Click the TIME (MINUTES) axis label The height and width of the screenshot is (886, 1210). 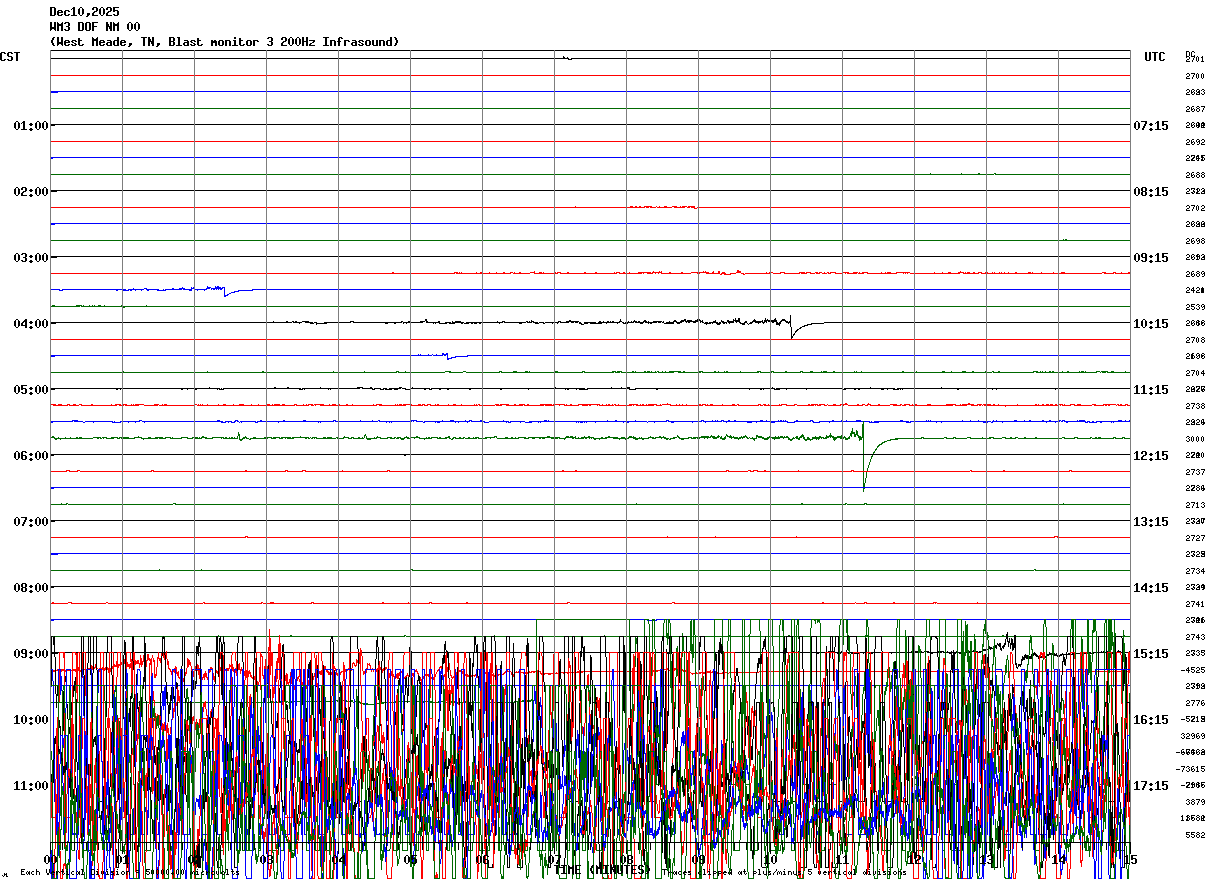(600, 870)
